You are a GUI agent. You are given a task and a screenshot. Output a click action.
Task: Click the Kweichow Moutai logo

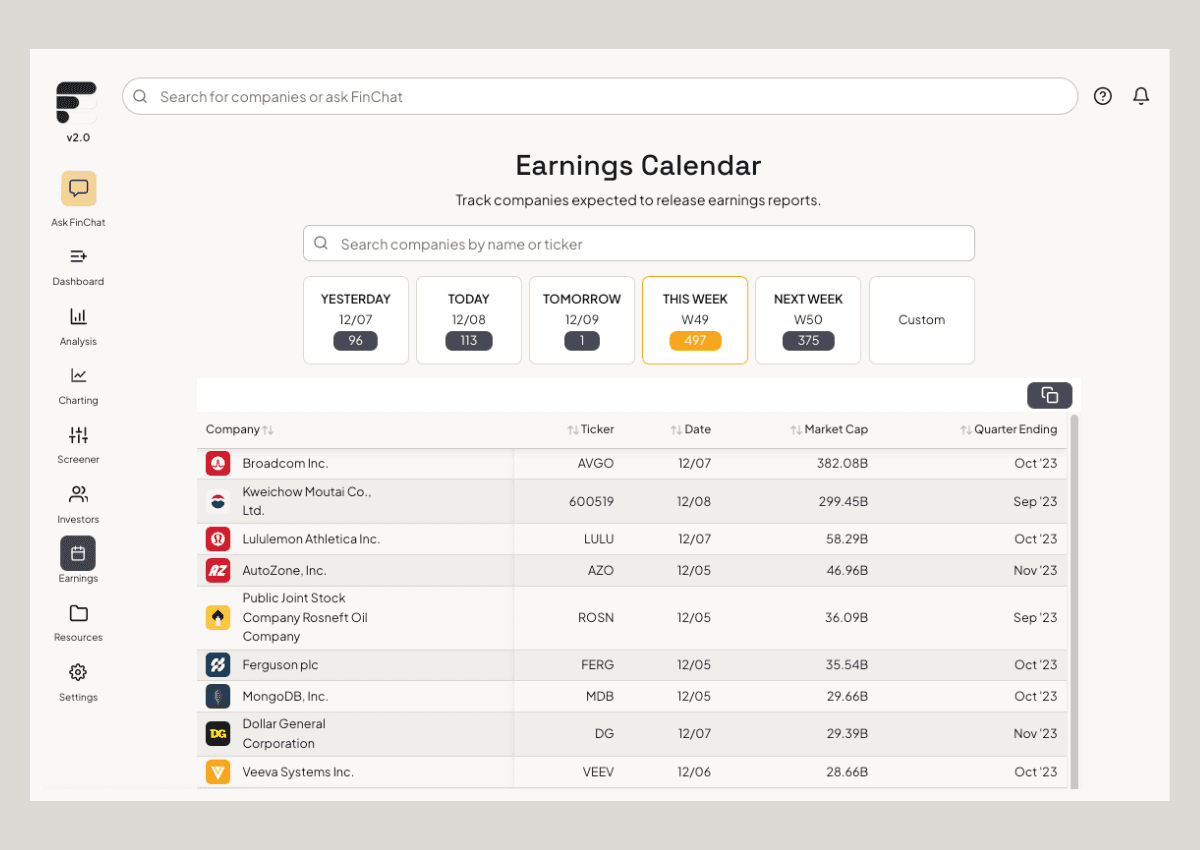tap(218, 501)
